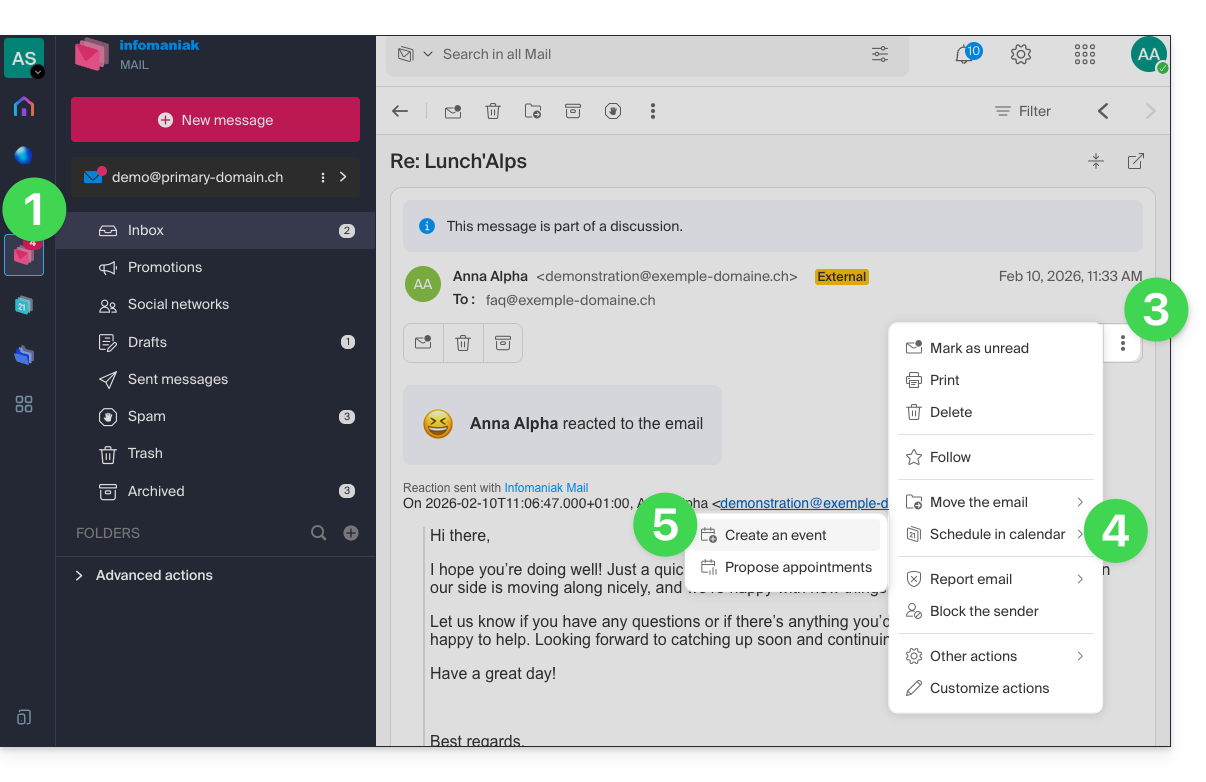Click the External sender badge
This screenshot has height=782, width=1206.
pyautogui.click(x=842, y=277)
